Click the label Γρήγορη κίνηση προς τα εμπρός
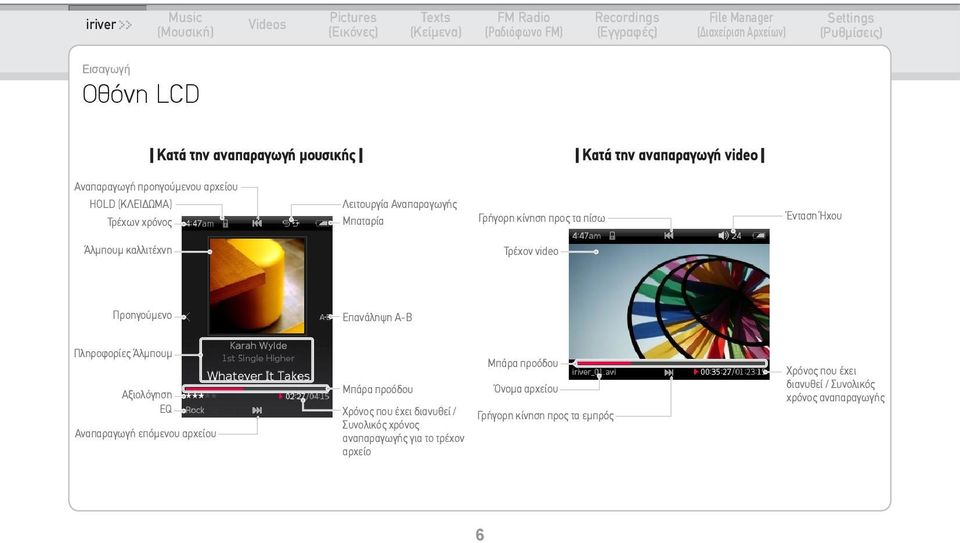The image size is (960, 543). (546, 416)
